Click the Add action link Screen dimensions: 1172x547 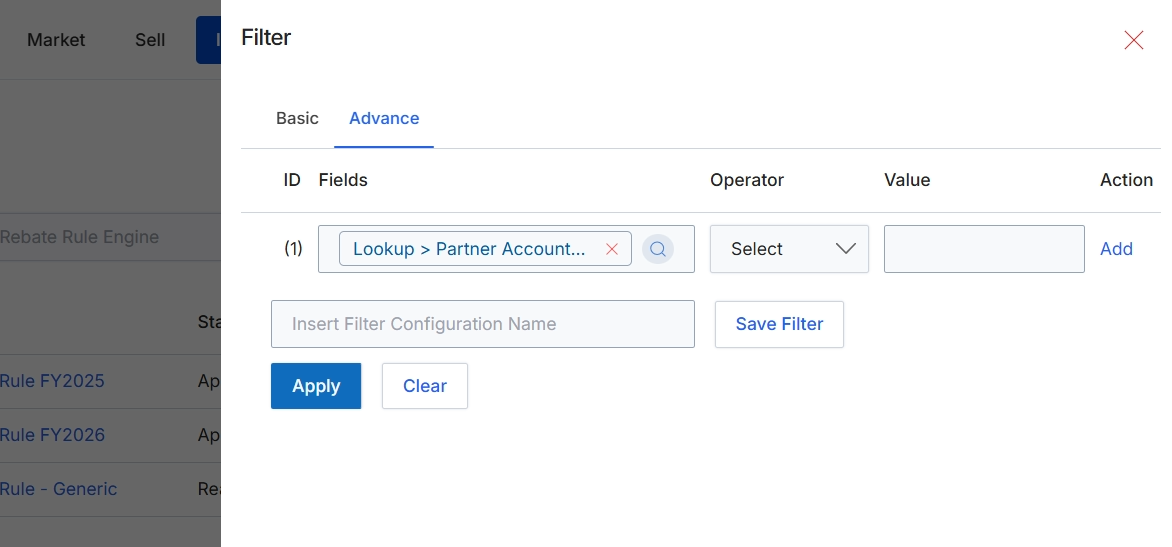1116,249
